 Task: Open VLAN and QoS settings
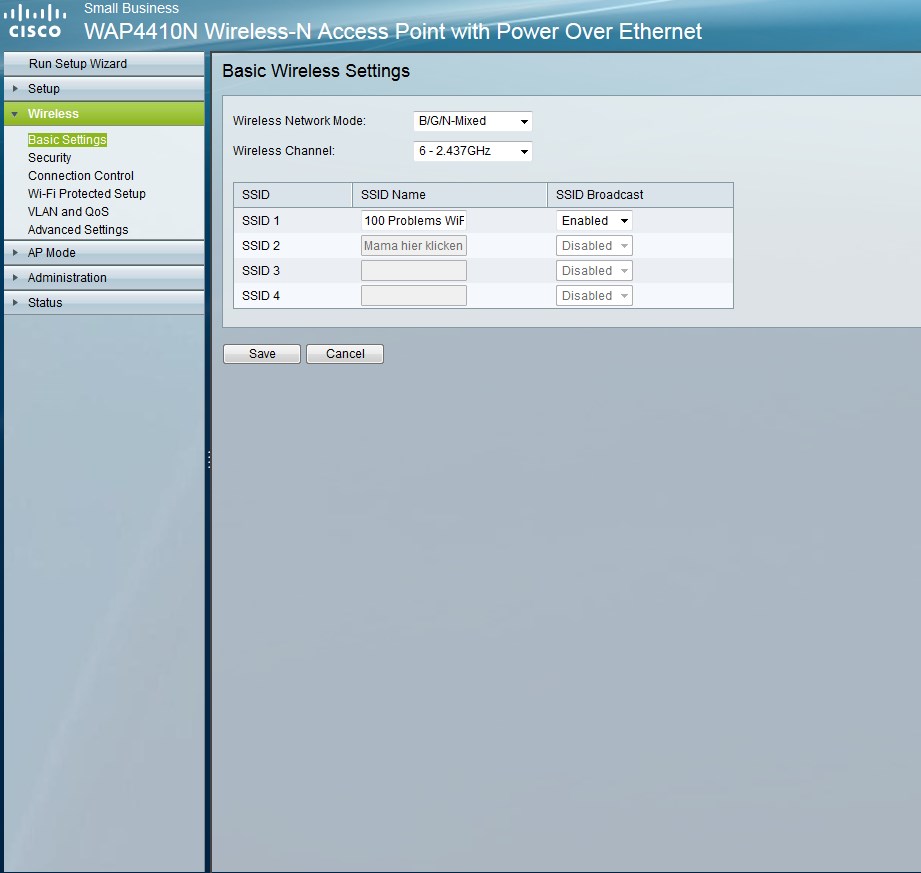[x=68, y=211]
